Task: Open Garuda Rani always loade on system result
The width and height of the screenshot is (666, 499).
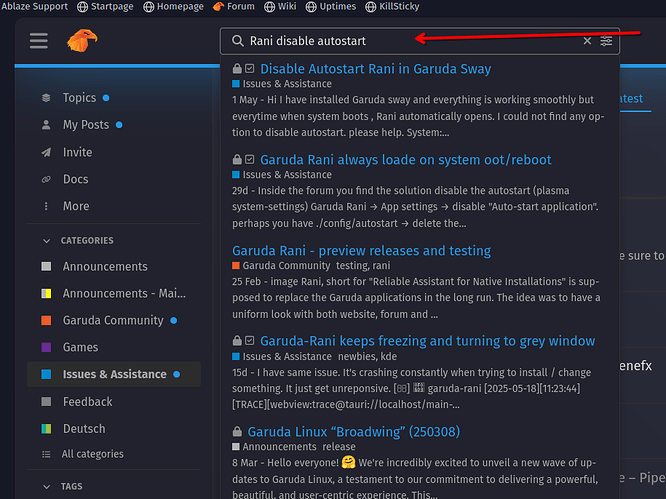Action: point(406,160)
